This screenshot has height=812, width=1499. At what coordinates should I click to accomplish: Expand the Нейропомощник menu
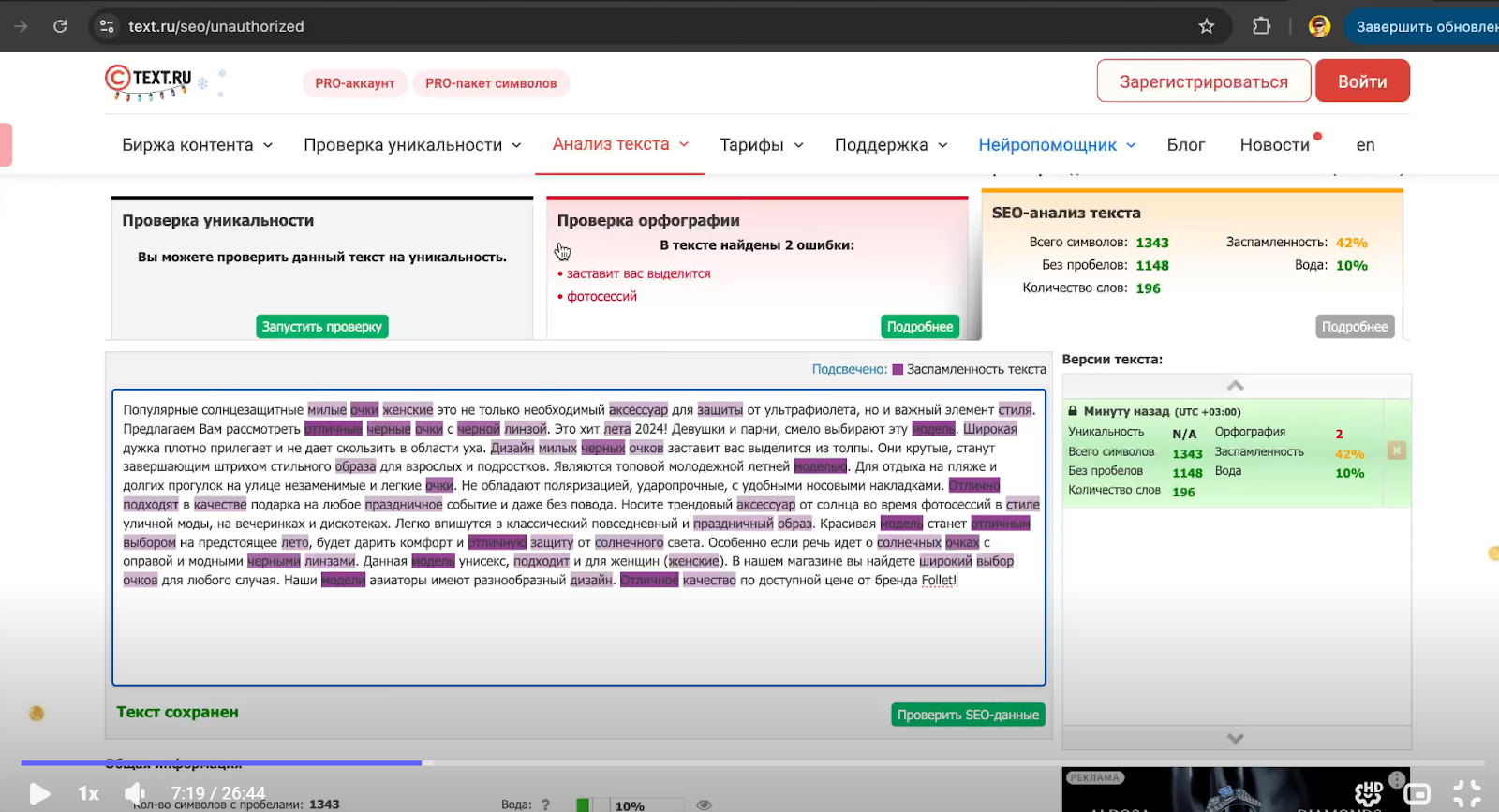click(1057, 145)
